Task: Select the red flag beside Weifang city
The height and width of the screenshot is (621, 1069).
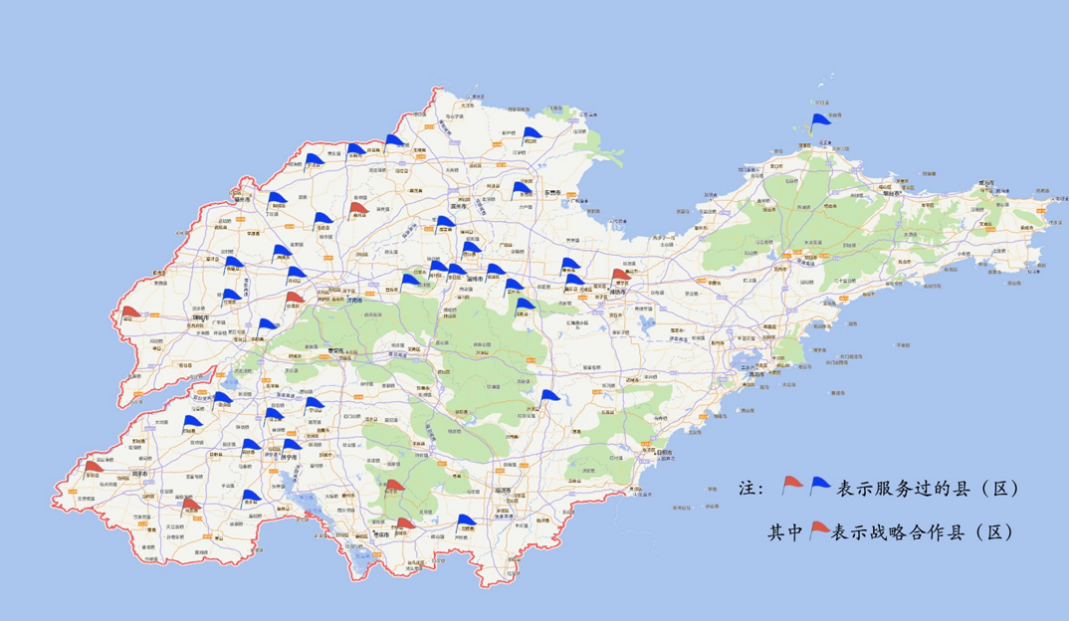Action: pyautogui.click(x=621, y=275)
